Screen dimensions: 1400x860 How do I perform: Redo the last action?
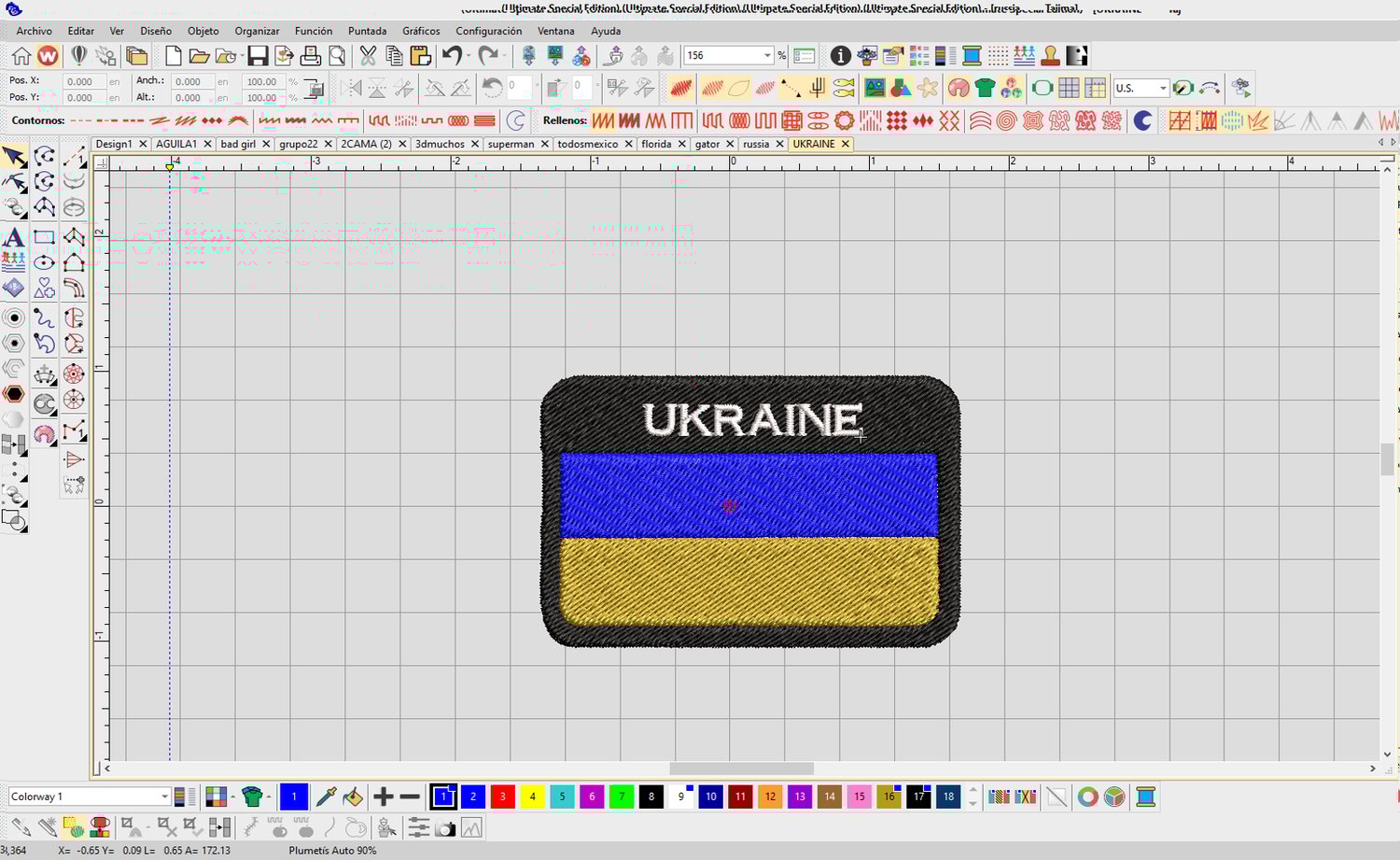pos(488,56)
